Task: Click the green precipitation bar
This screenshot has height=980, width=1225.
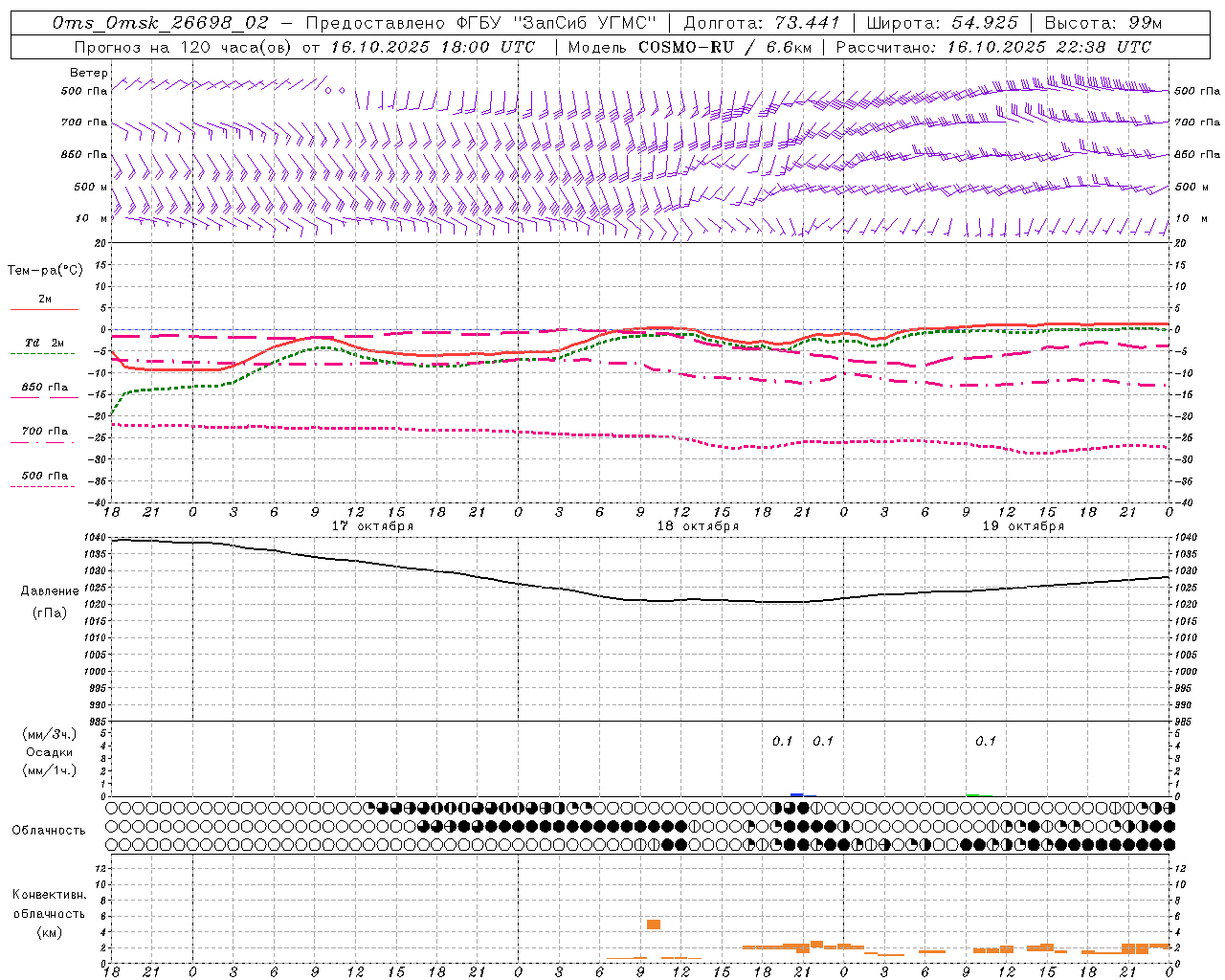Action: 973,794
